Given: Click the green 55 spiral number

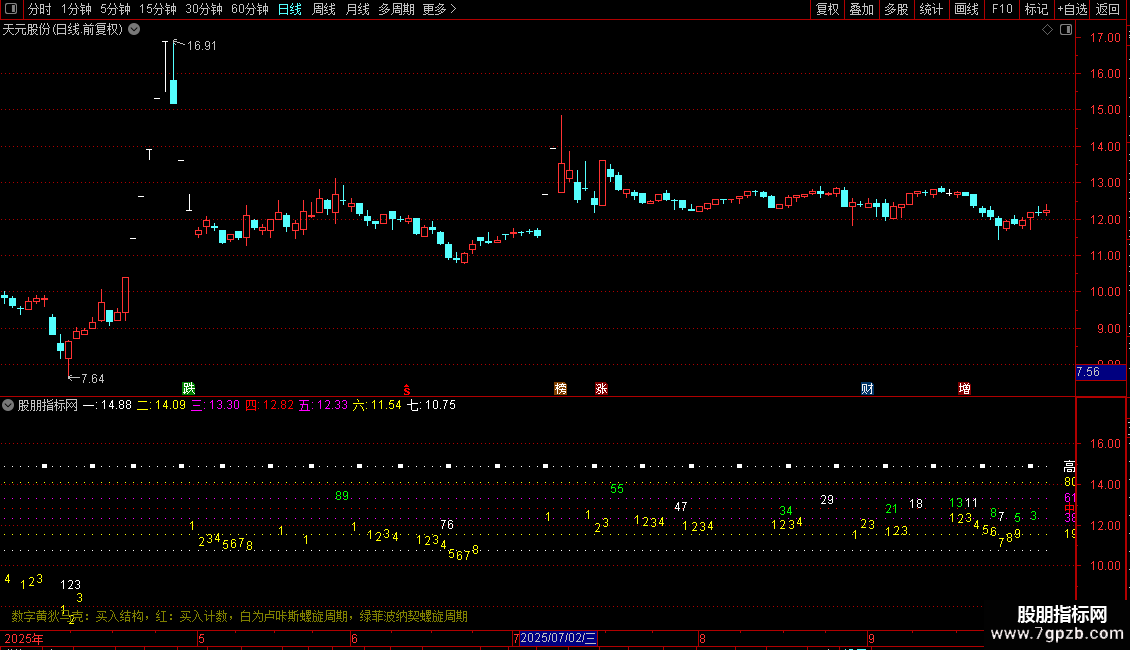Looking at the screenshot, I should 617,489.
